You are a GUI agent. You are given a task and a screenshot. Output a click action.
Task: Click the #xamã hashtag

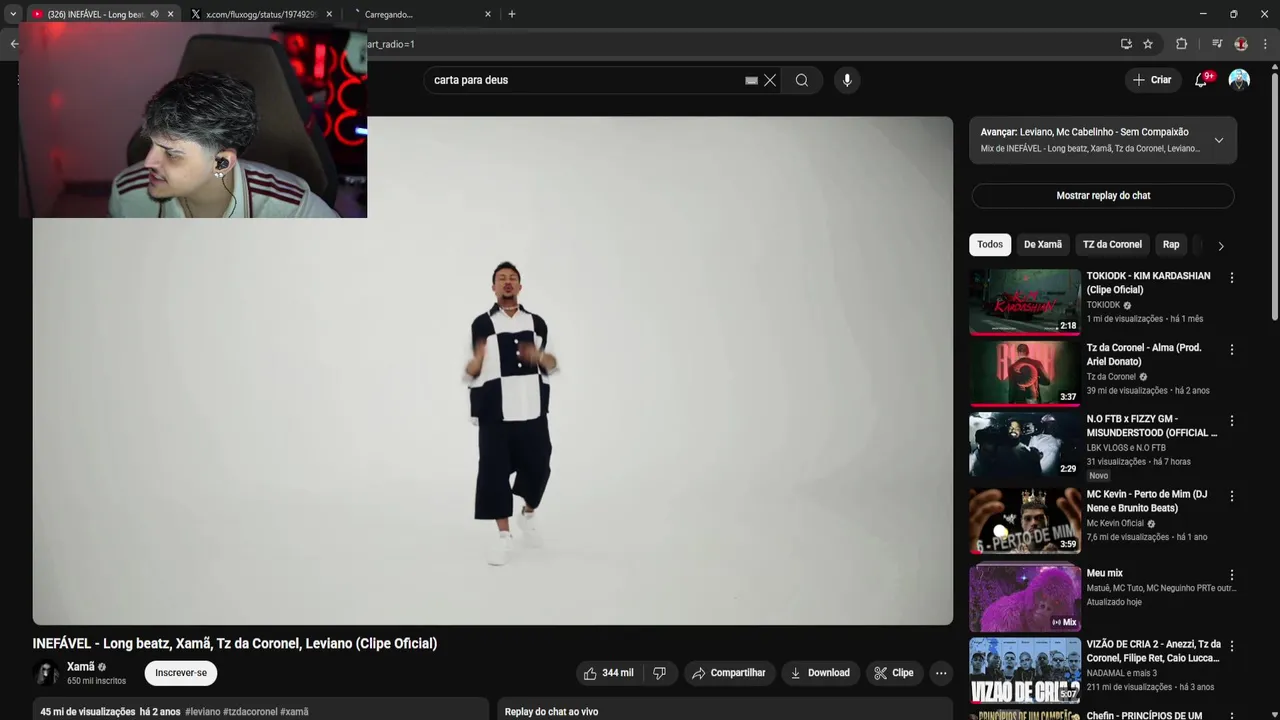click(x=294, y=712)
